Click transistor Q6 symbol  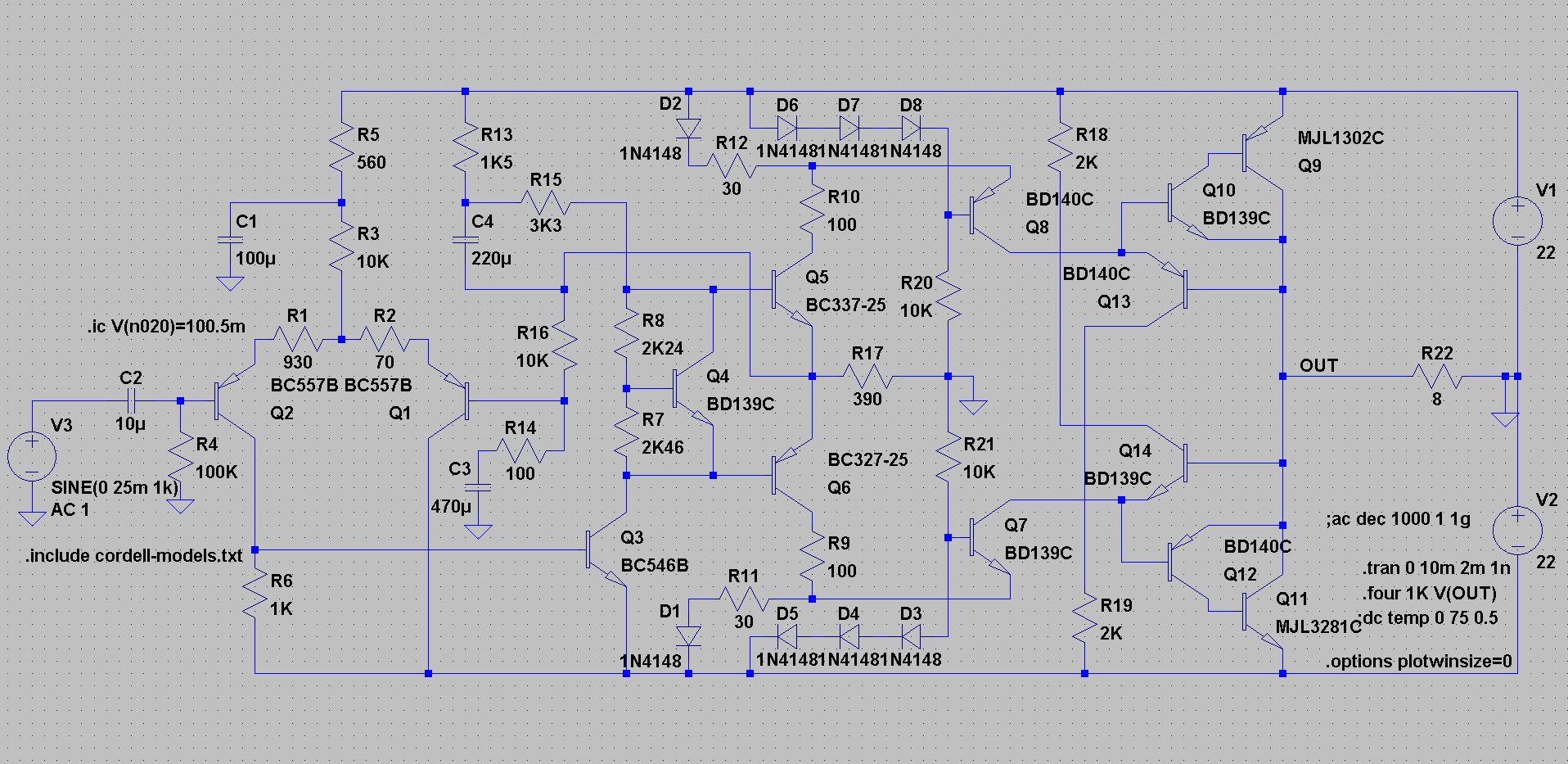(x=792, y=475)
